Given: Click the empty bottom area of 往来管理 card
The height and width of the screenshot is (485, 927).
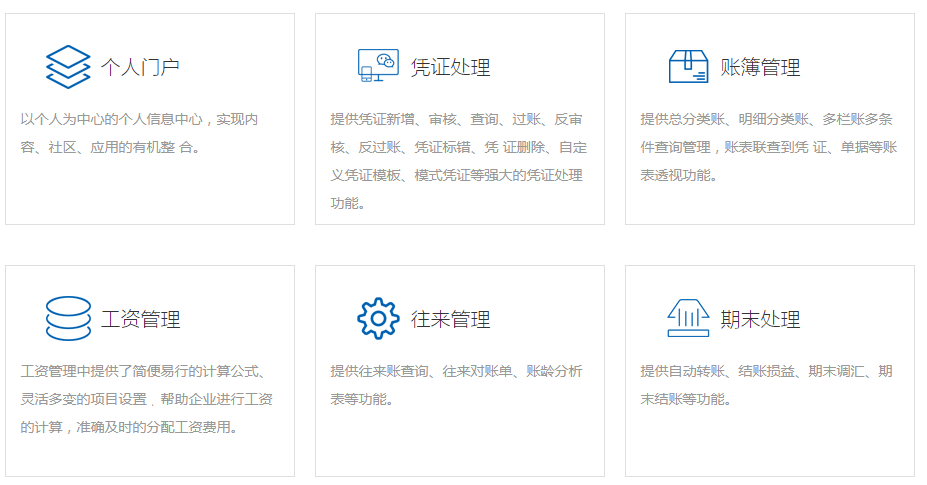Looking at the screenshot, I should (459, 445).
